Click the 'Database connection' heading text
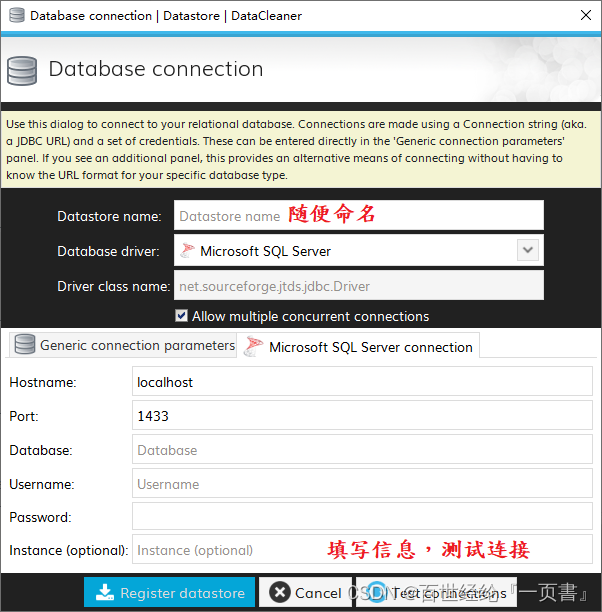The image size is (602, 612). coord(156,69)
